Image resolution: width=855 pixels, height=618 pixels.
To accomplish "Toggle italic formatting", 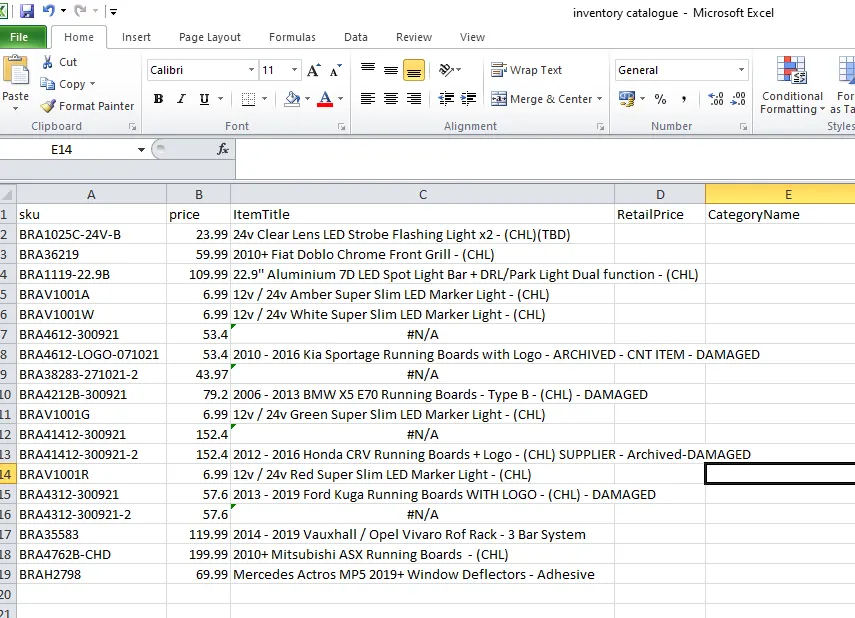I will pyautogui.click(x=181, y=99).
